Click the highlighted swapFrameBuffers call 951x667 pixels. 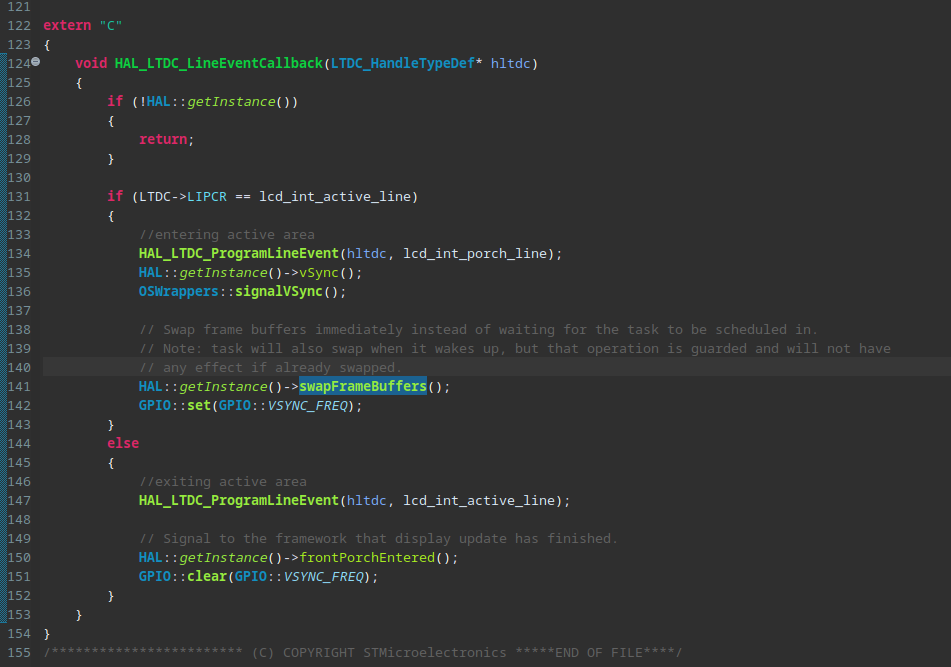click(362, 385)
